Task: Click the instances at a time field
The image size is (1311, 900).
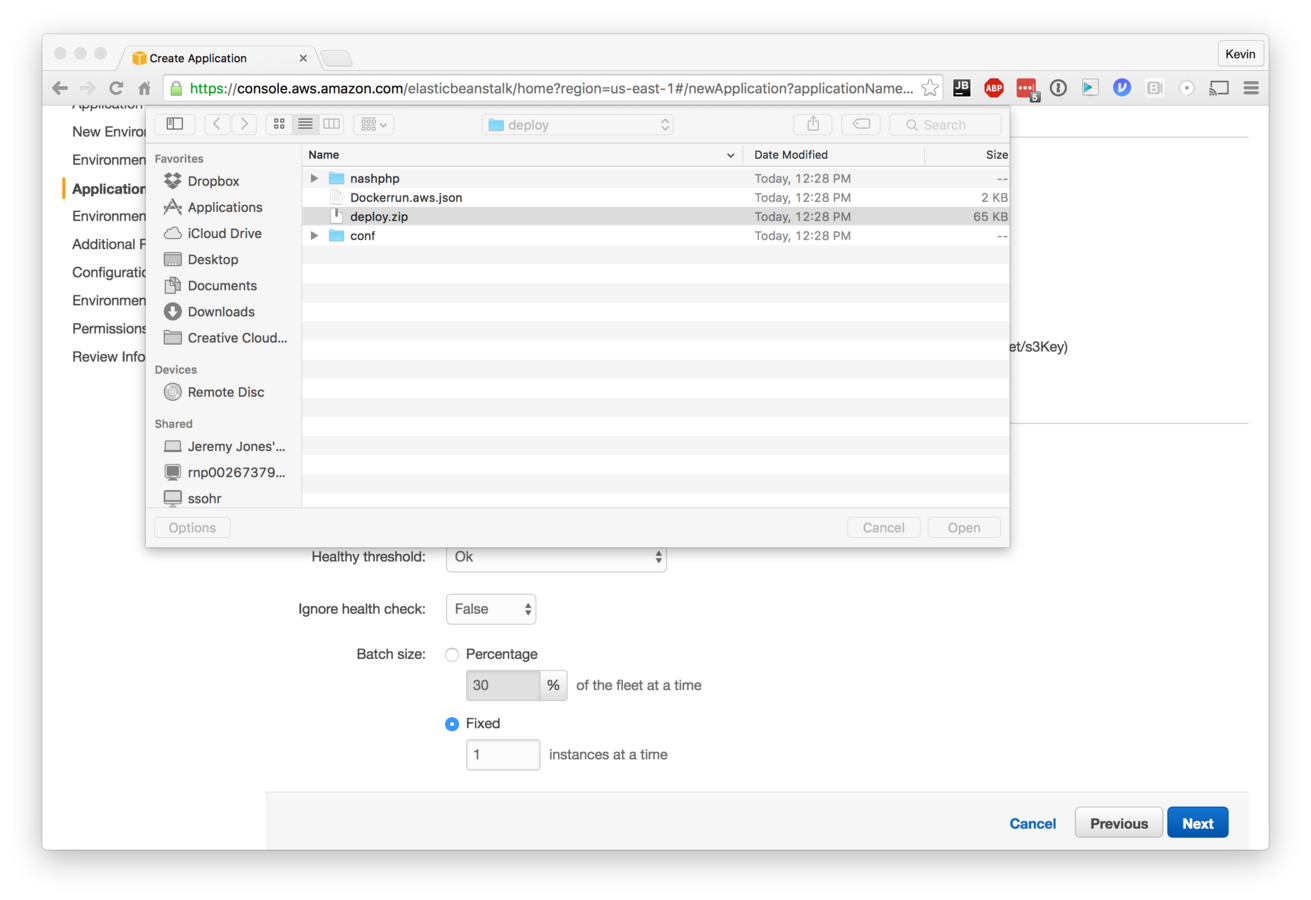Action: (503, 755)
